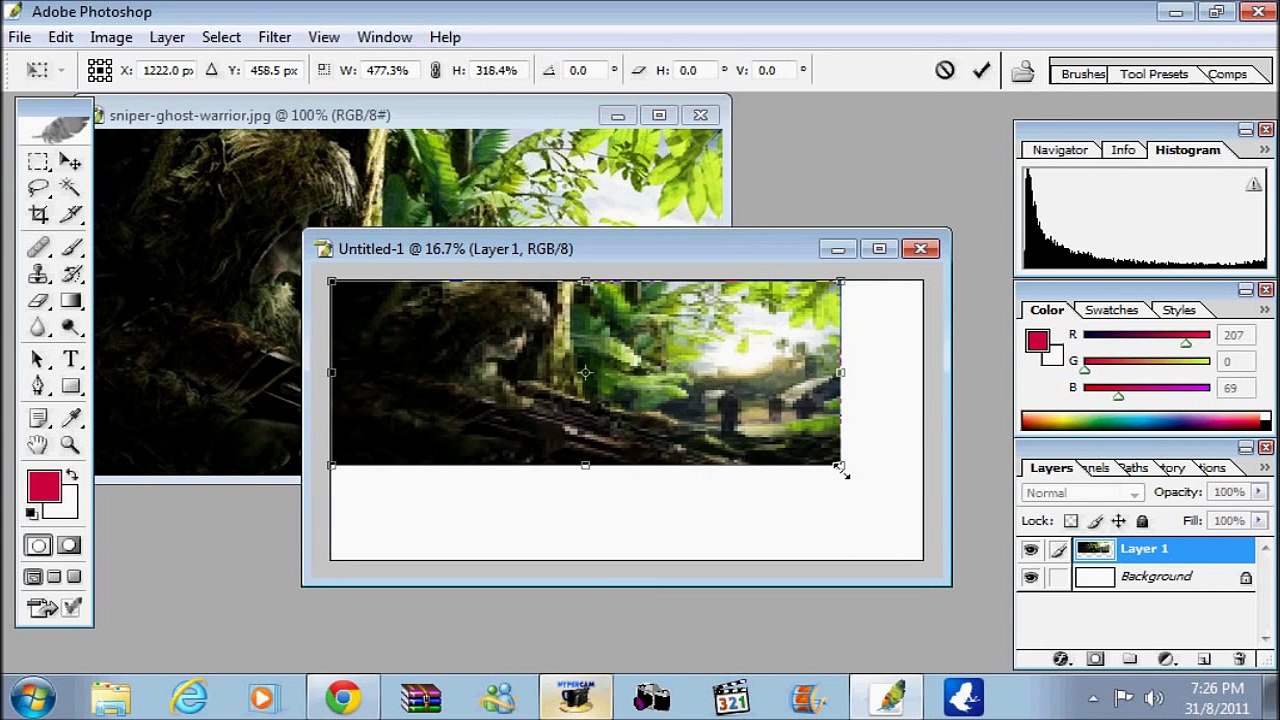The width and height of the screenshot is (1280, 720).
Task: Toggle relative positioning for reference point
Action: [x=211, y=70]
